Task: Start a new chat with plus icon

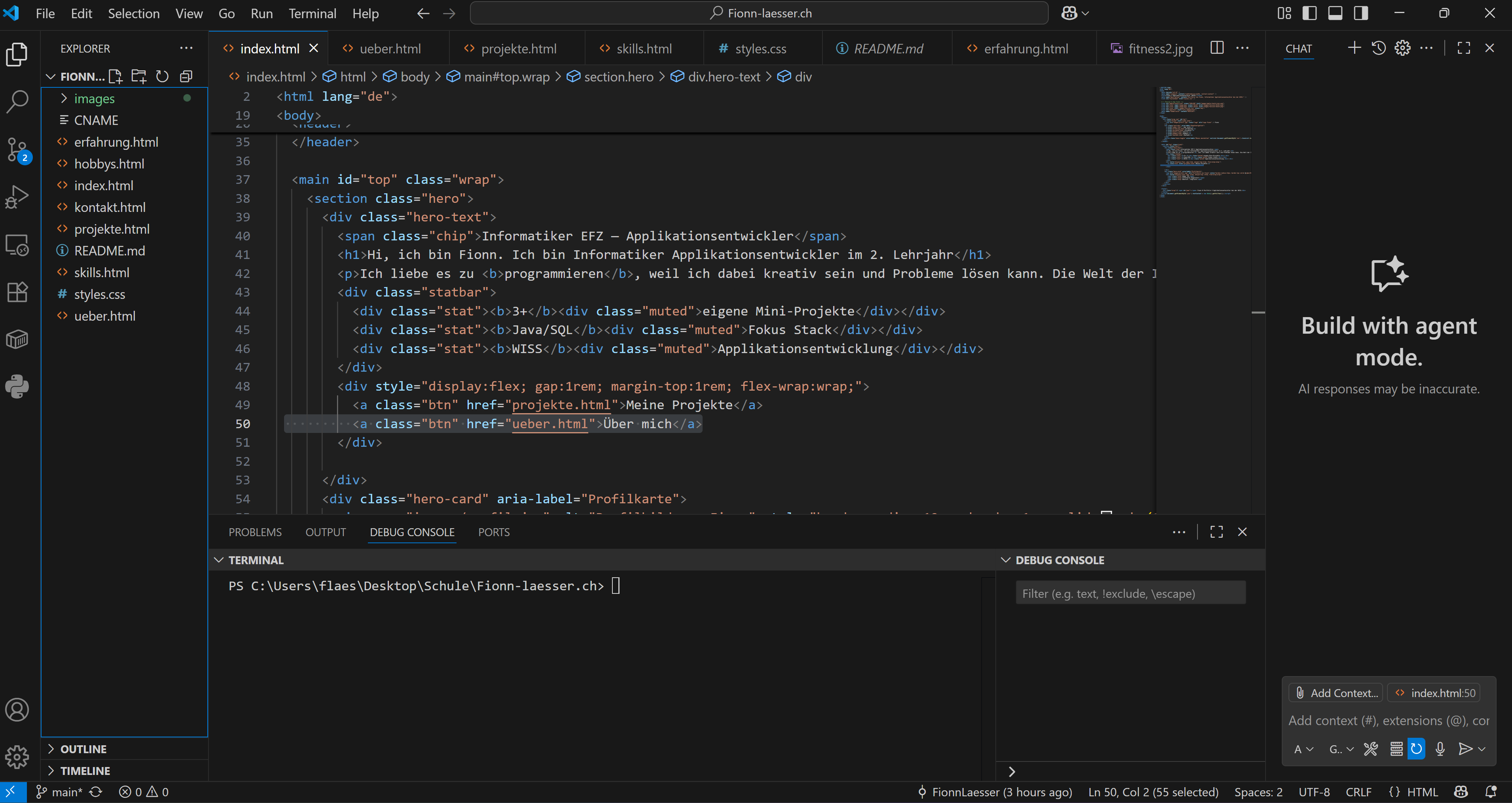Action: 1354,48
